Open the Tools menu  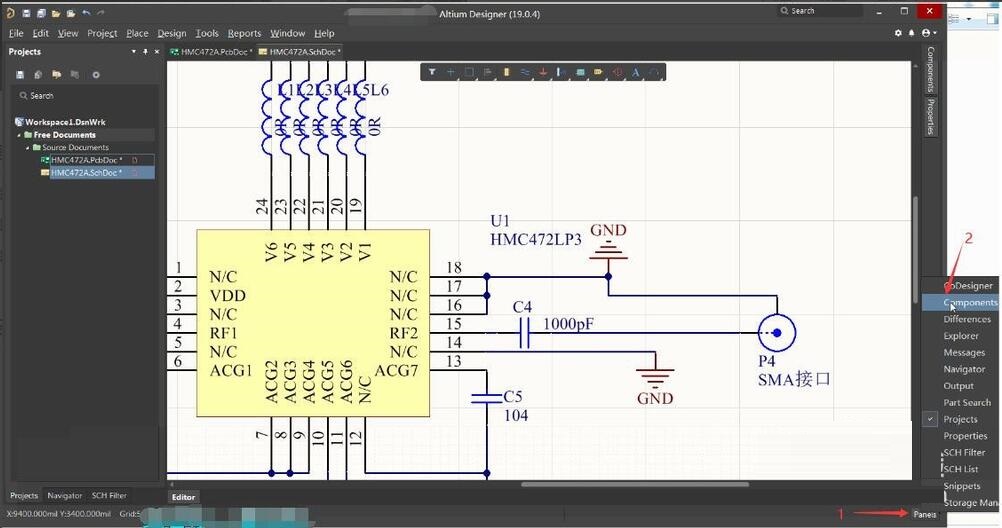click(x=206, y=33)
